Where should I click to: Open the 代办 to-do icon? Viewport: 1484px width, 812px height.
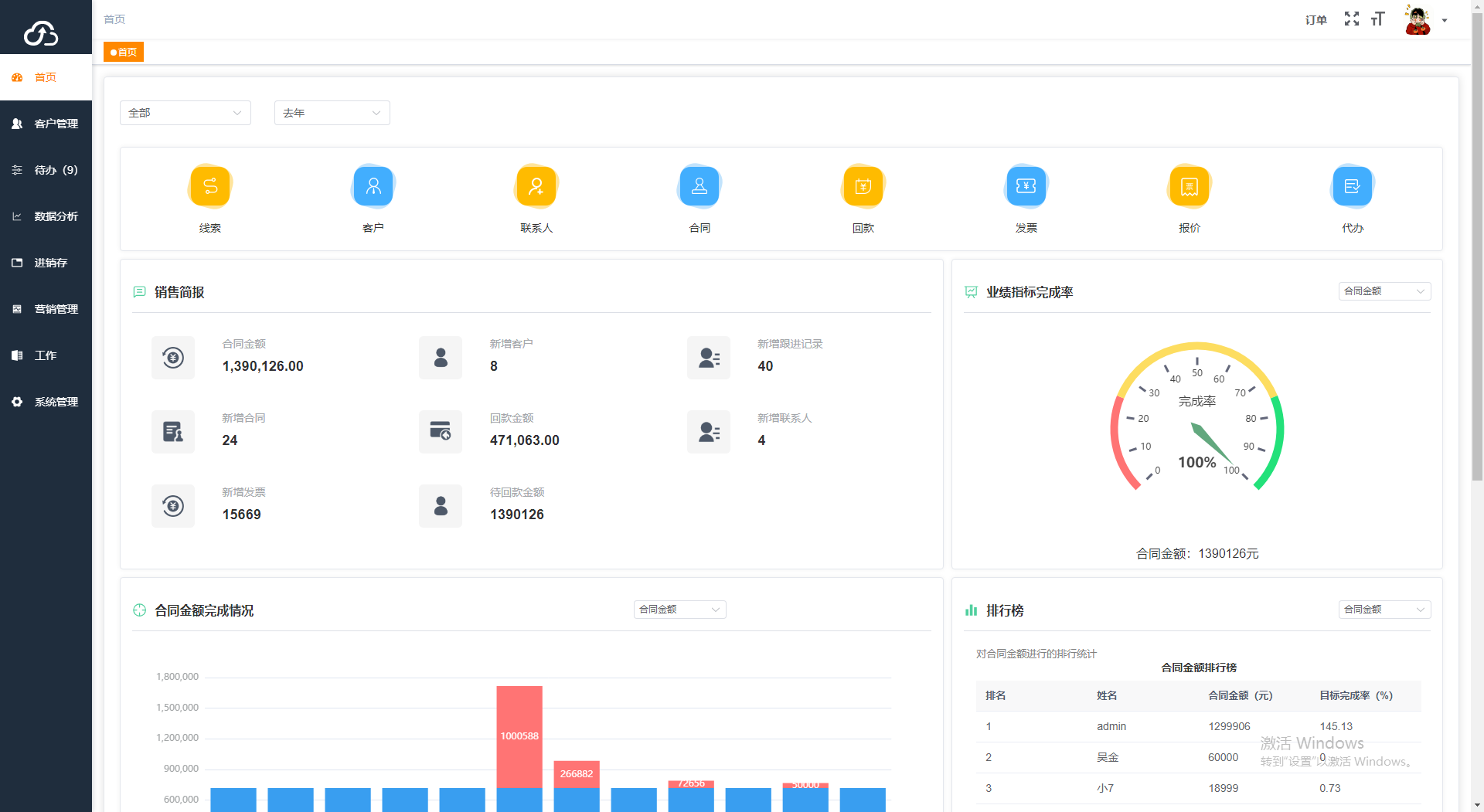pyautogui.click(x=1352, y=186)
